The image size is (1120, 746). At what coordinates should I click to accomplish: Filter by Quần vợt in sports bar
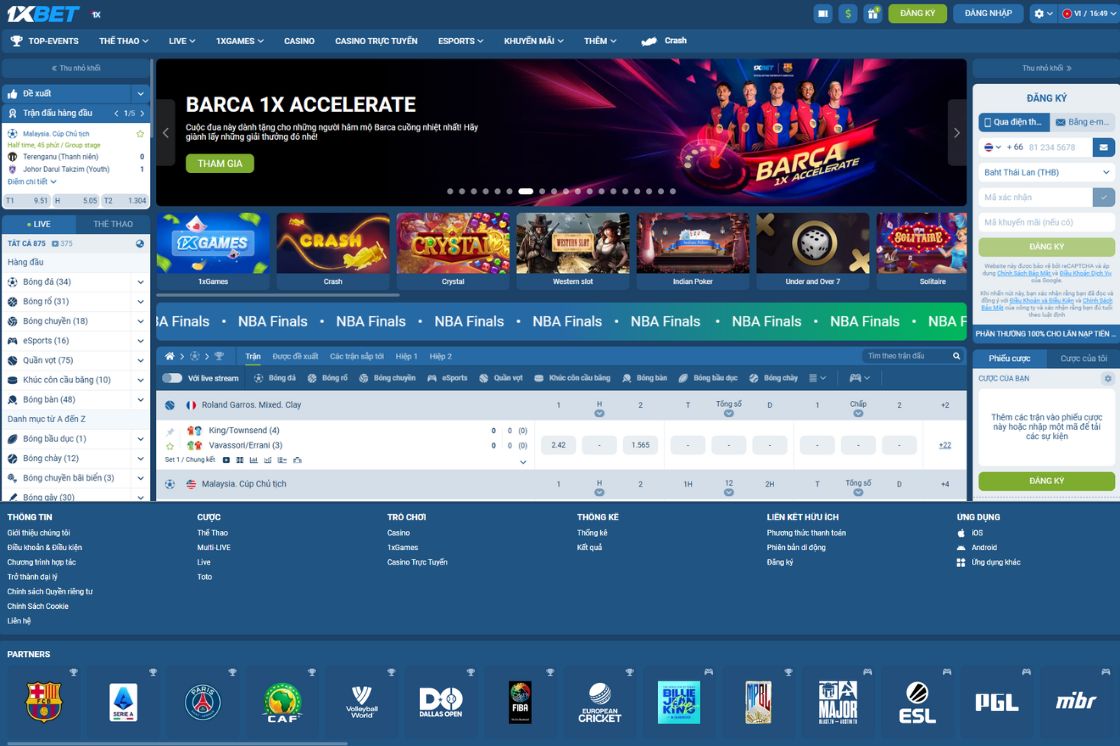coord(501,378)
